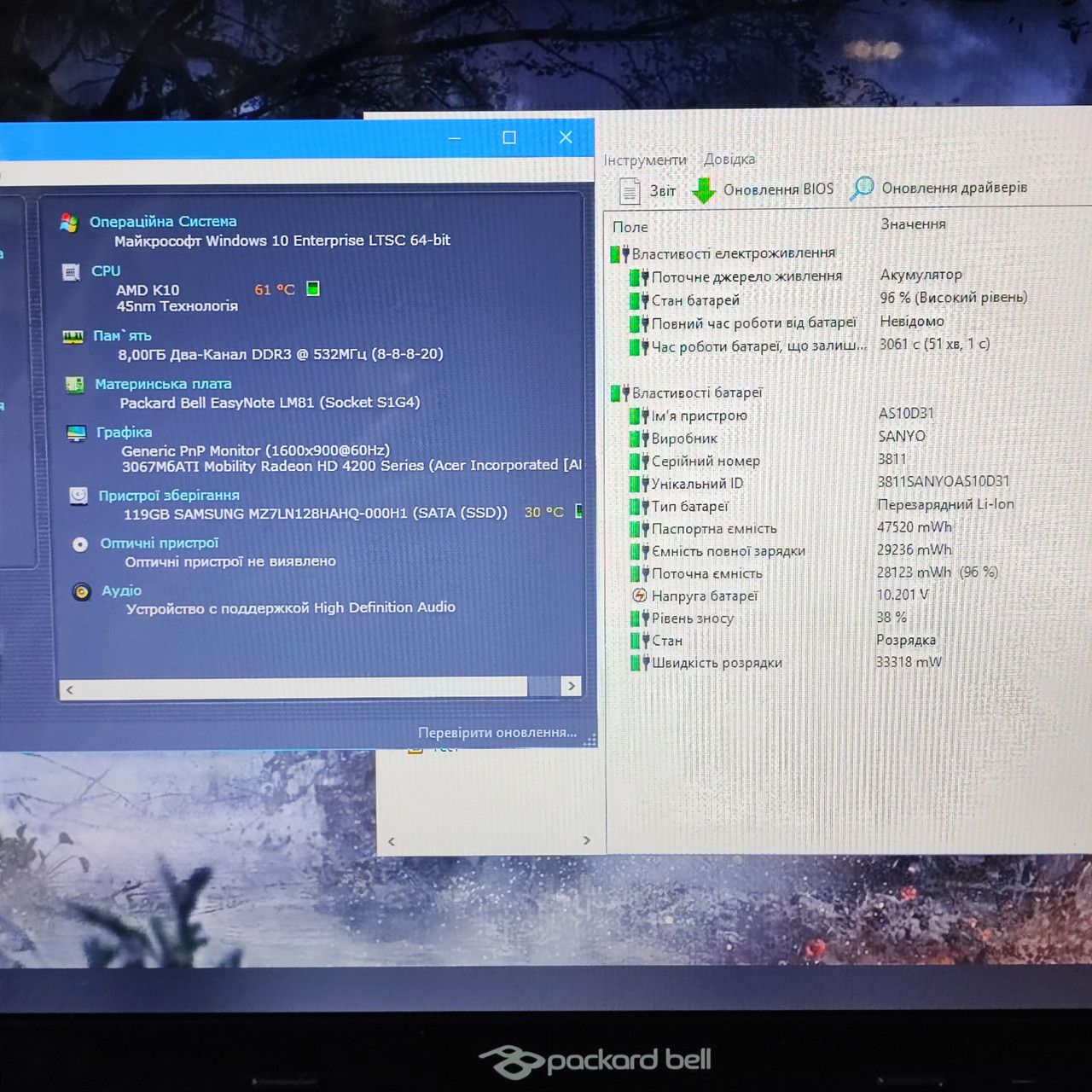Screen dimensions: 1092x1092
Task: Click the Поле column header
Action: [x=630, y=227]
